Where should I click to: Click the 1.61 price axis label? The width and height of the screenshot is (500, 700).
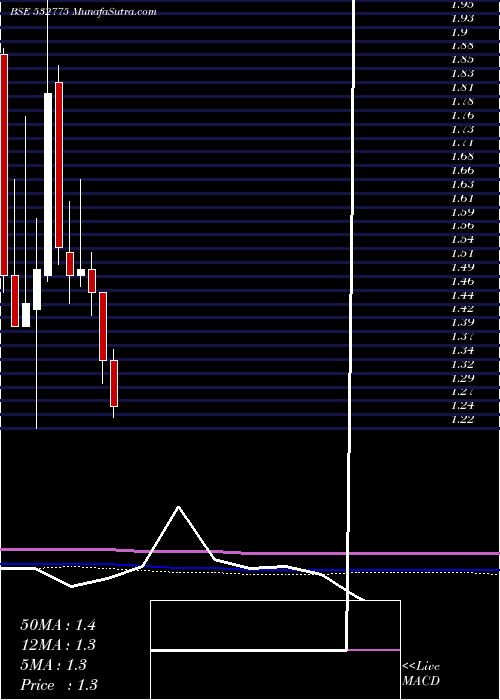462,198
